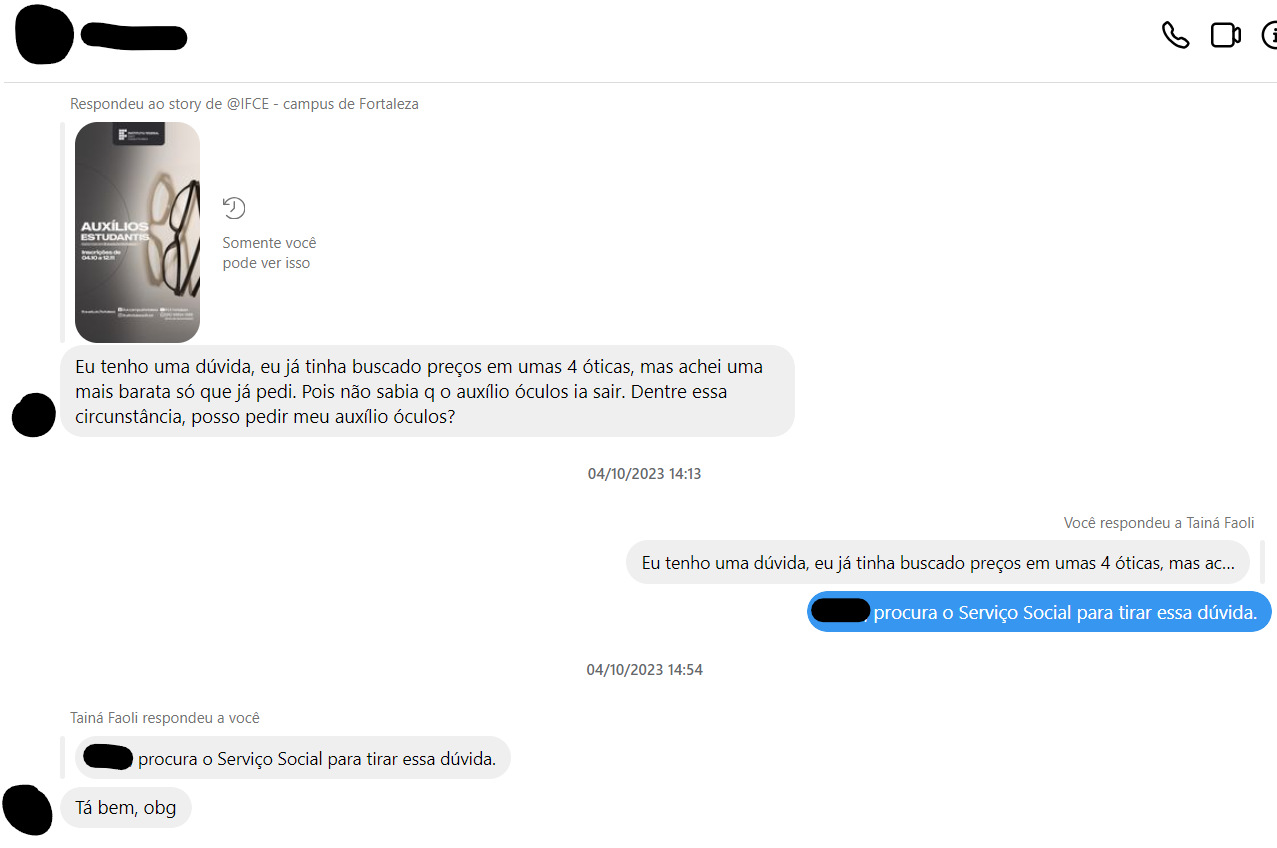Select the "Tá bem, obg" message bubble
This screenshot has width=1277, height=848.
coord(126,808)
